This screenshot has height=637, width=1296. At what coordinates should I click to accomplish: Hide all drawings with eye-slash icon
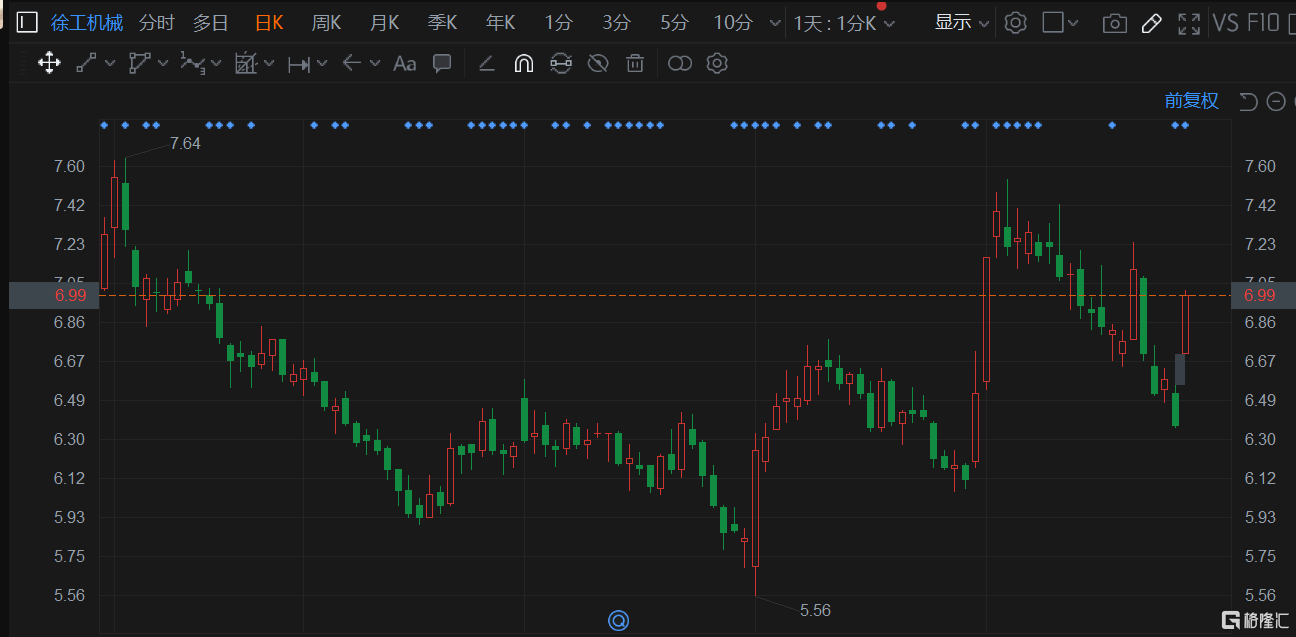598,64
